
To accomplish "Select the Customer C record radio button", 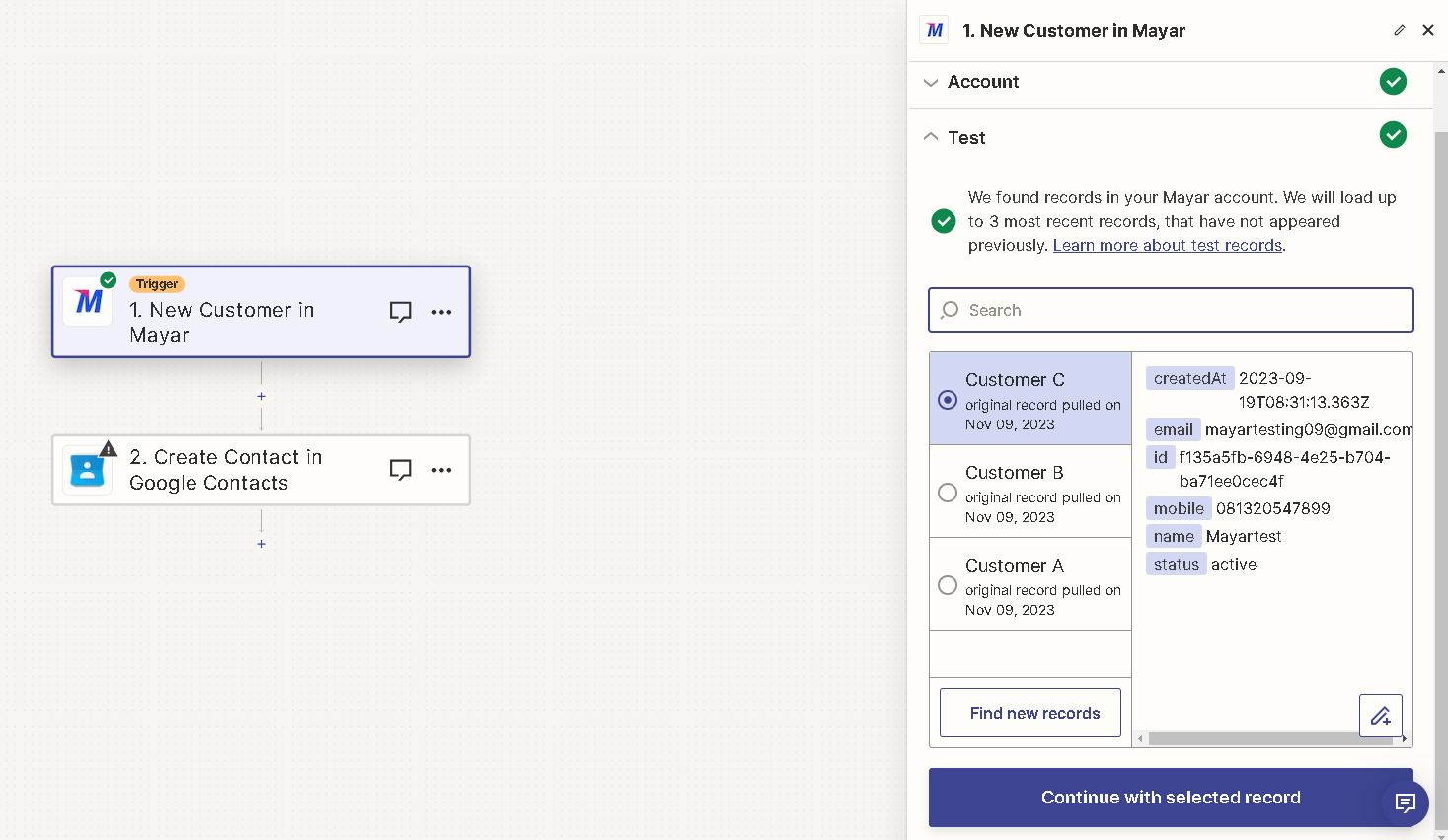I will point(948,400).
